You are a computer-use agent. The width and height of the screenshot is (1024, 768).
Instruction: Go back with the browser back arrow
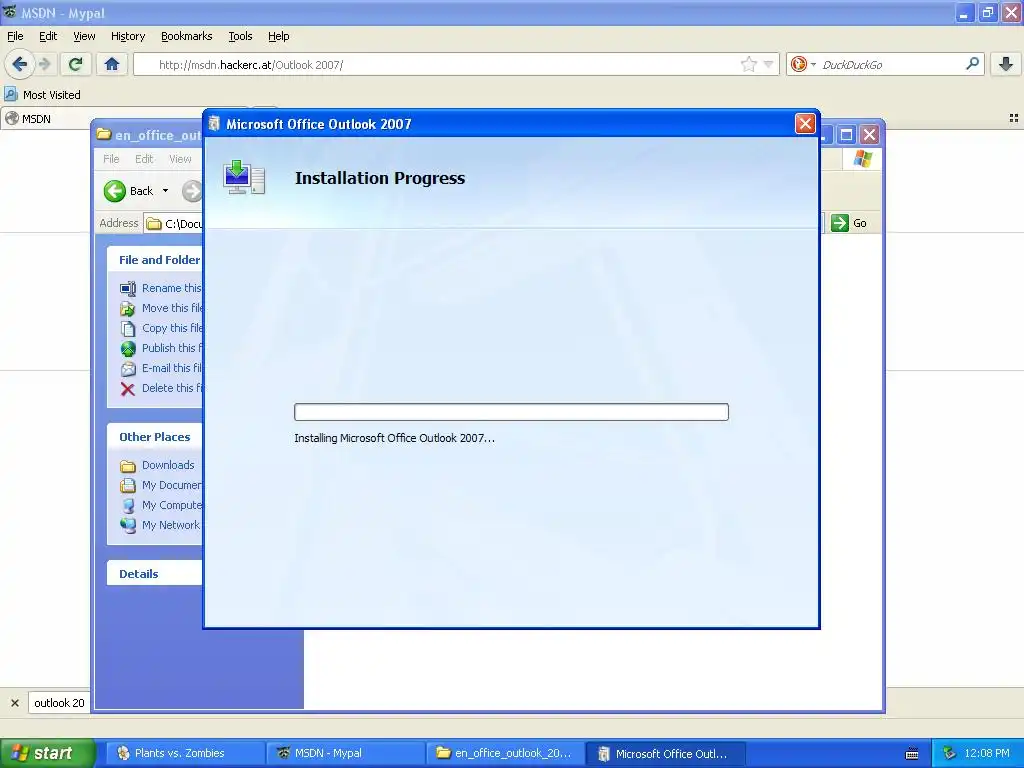point(19,64)
